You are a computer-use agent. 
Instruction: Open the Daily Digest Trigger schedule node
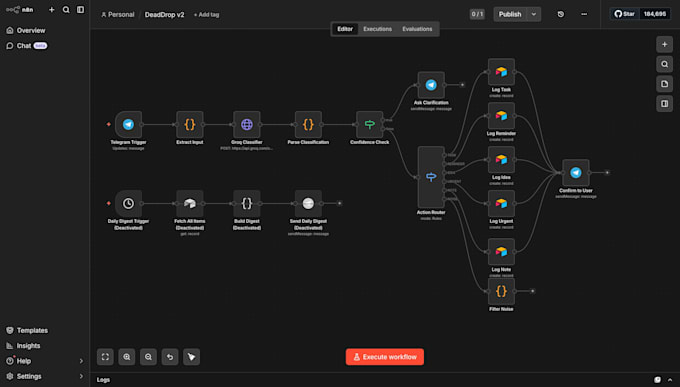click(x=128, y=203)
